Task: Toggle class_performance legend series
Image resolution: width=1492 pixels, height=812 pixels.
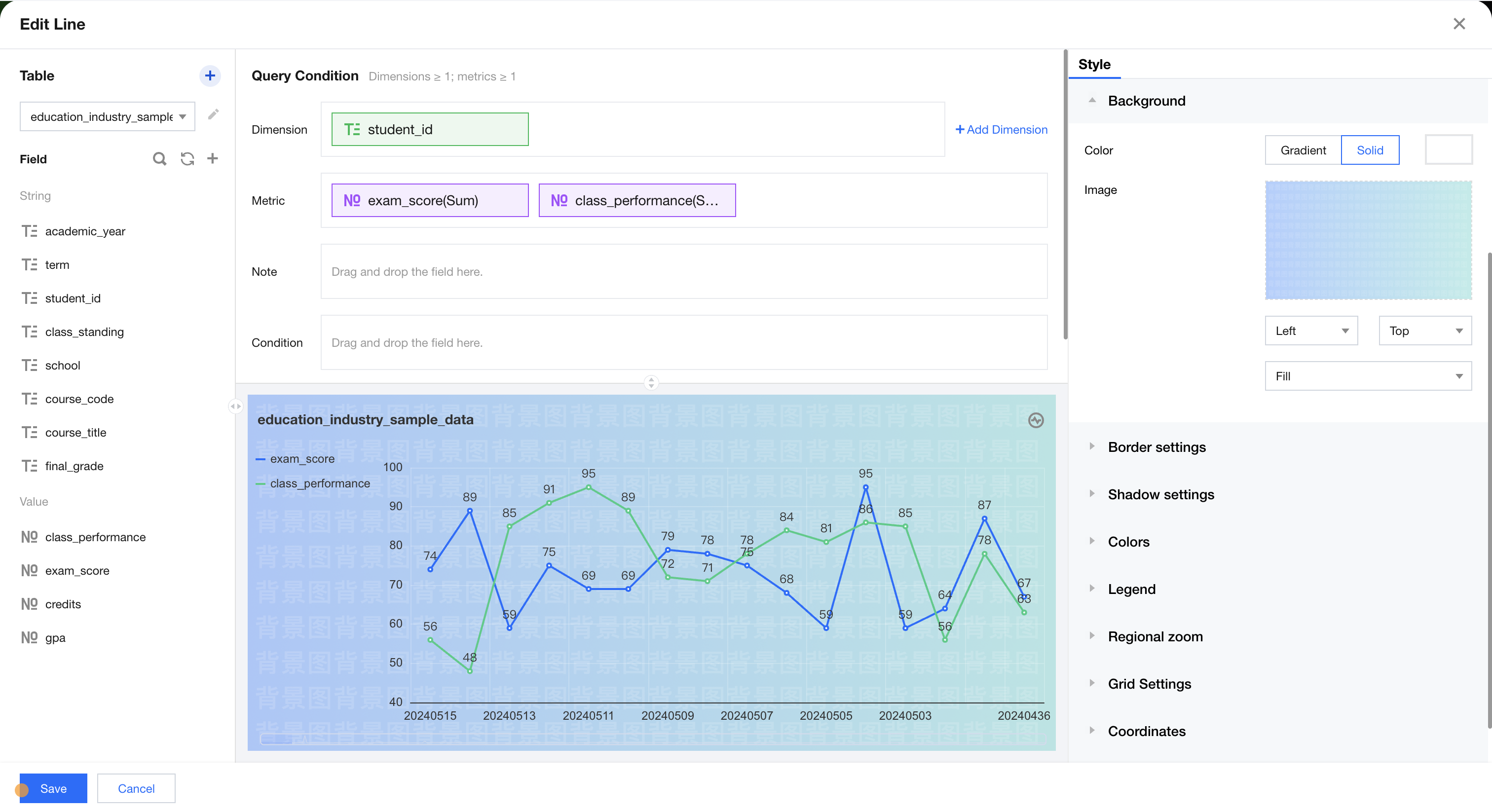Action: coord(312,483)
